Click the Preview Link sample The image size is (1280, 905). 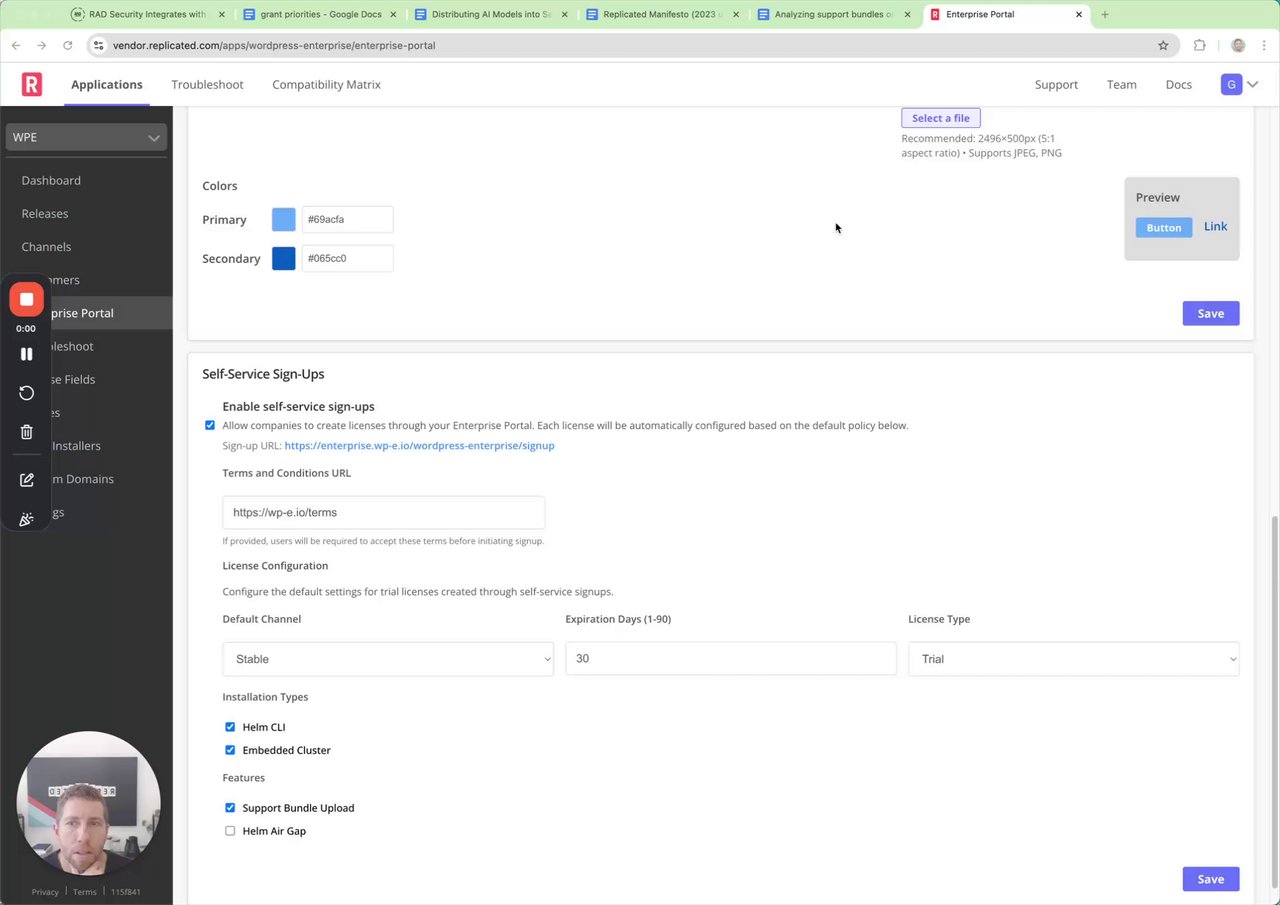(1215, 227)
